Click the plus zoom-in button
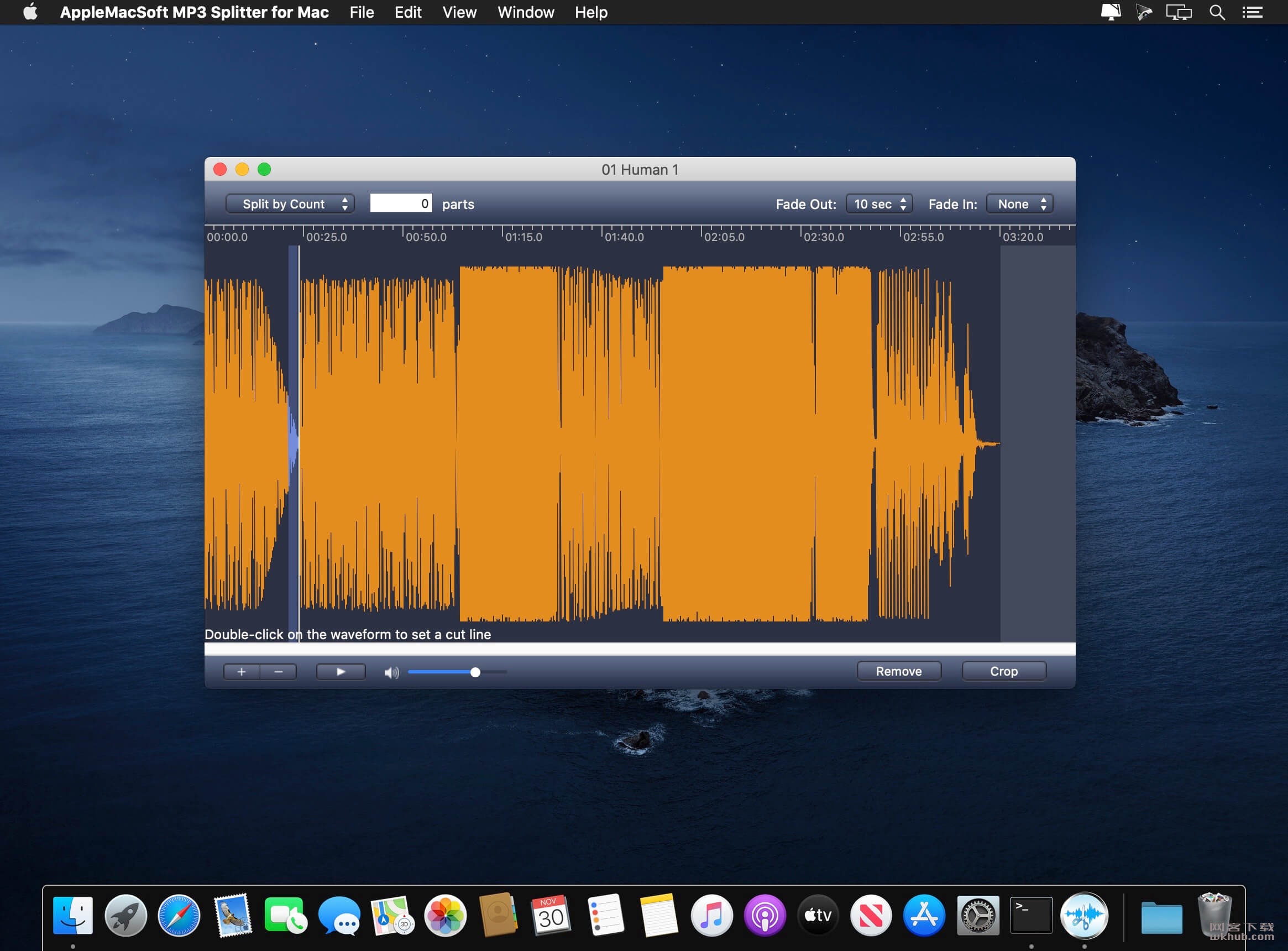Screen dimensions: 1288x951 (242, 672)
